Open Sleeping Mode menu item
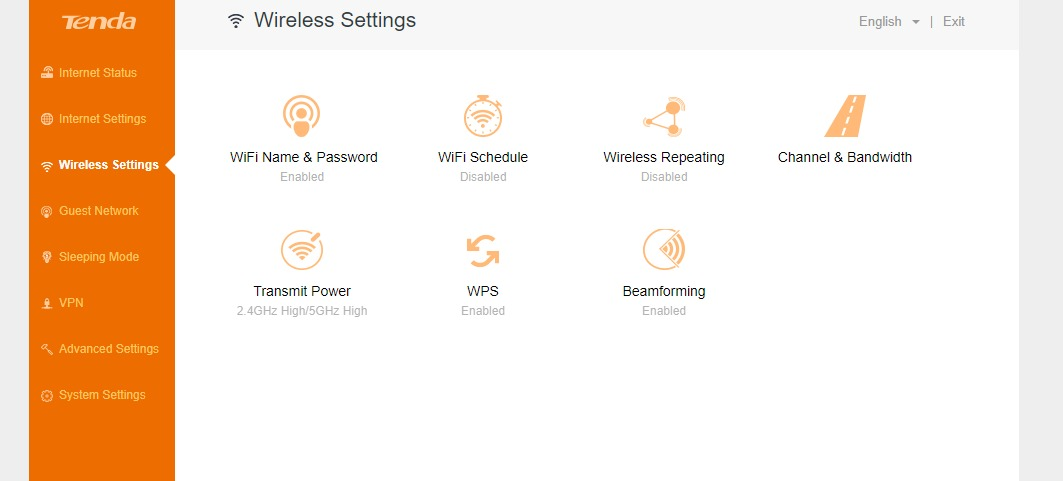 pos(98,257)
